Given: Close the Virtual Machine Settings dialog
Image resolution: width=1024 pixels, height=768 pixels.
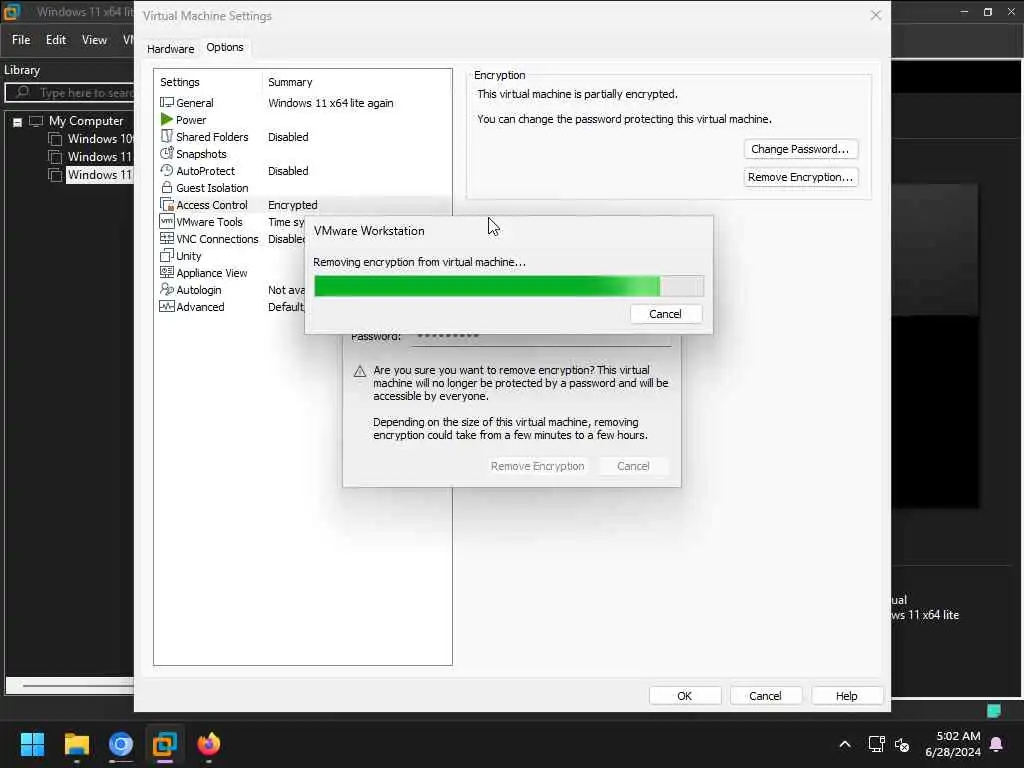Looking at the screenshot, I should [x=876, y=15].
